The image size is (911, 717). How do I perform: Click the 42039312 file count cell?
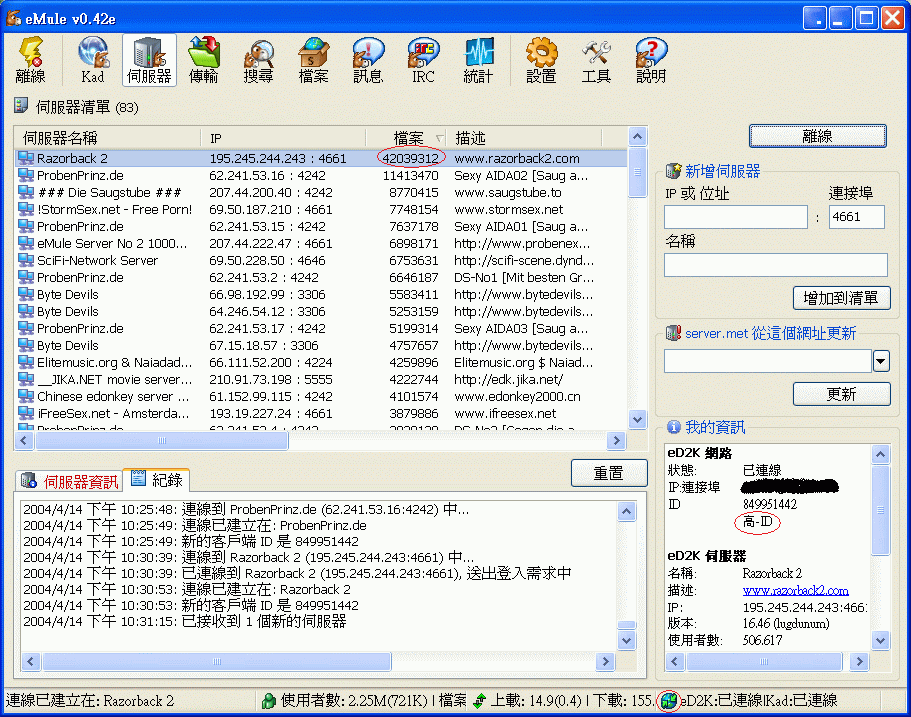(410, 158)
